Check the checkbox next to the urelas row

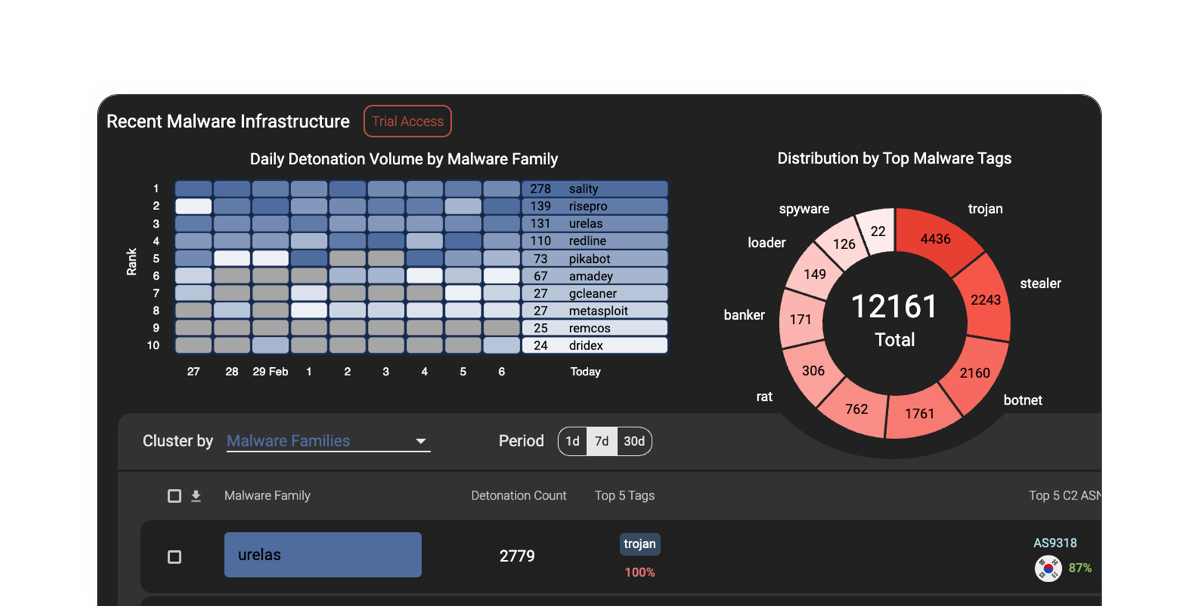click(175, 557)
